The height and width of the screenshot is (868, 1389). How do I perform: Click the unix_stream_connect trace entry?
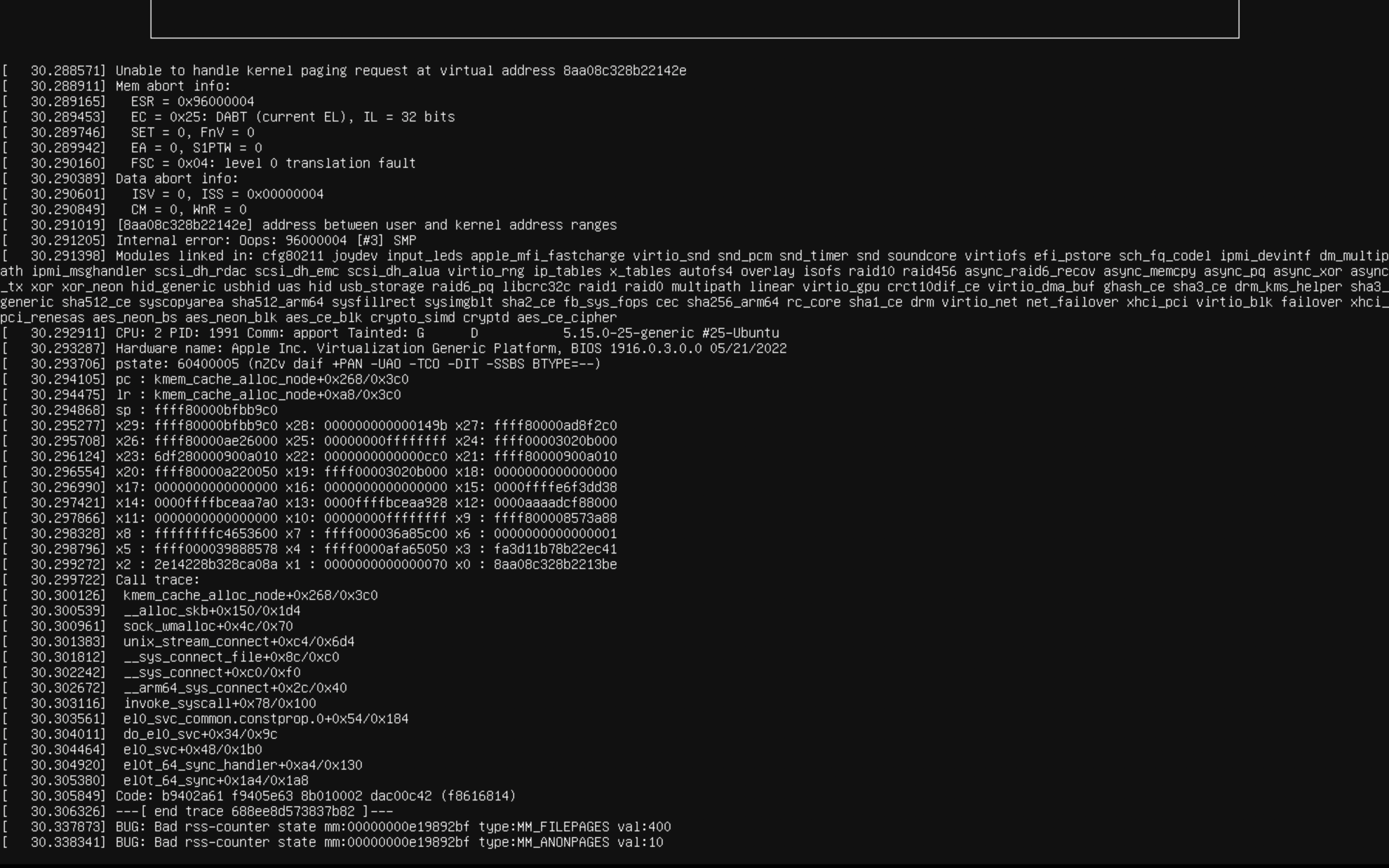click(239, 642)
